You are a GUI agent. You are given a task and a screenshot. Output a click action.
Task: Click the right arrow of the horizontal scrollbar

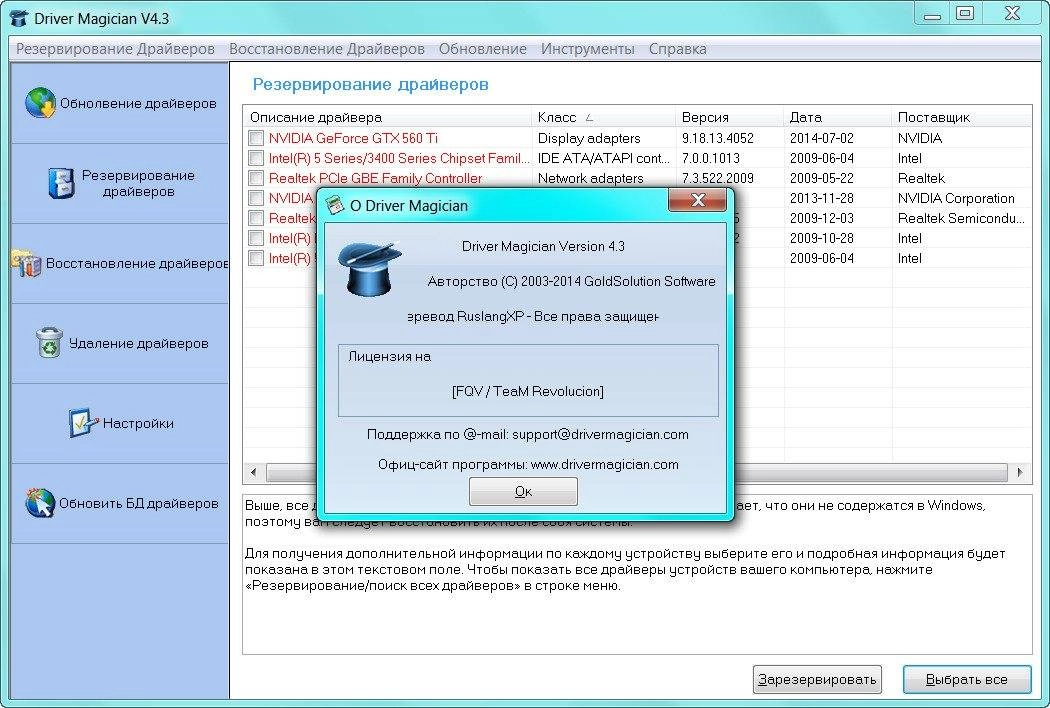point(1020,472)
